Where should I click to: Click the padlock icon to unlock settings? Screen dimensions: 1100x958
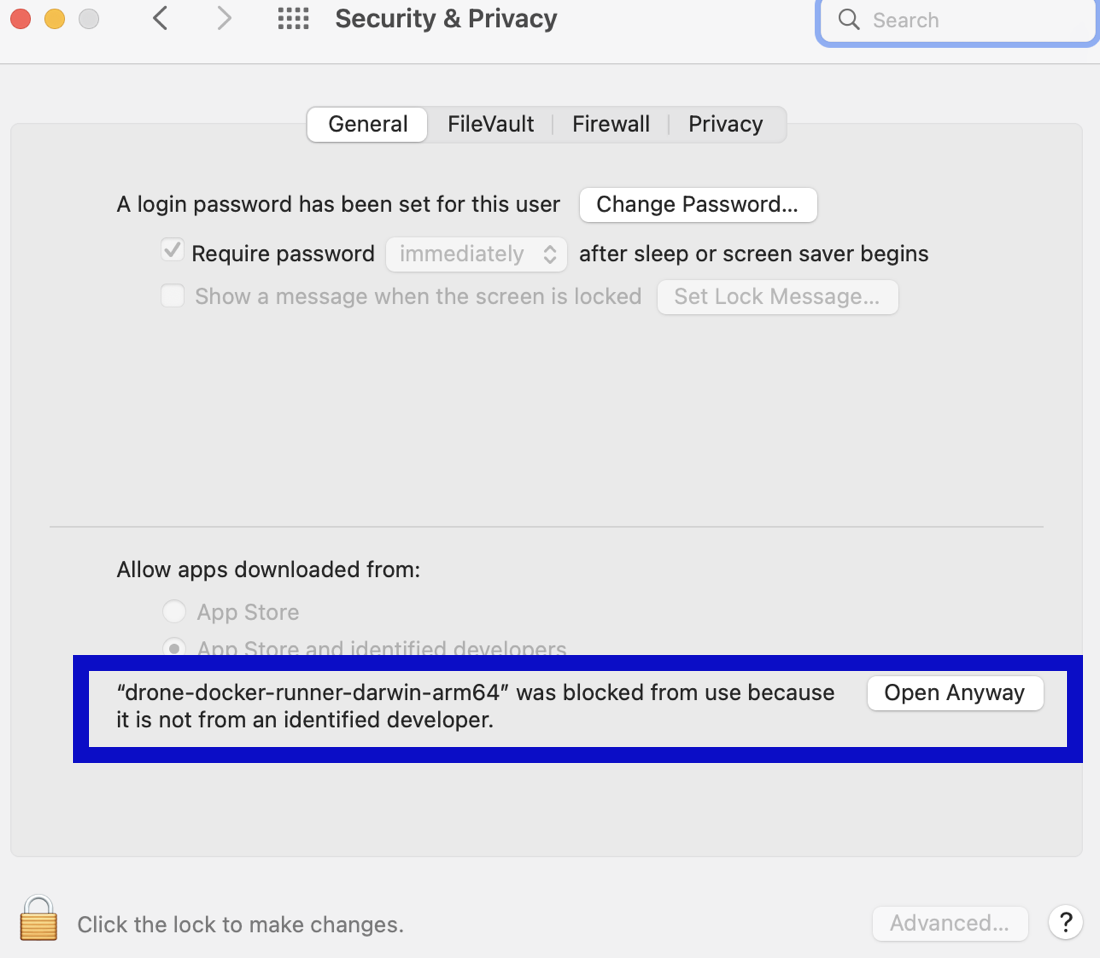coord(38,918)
